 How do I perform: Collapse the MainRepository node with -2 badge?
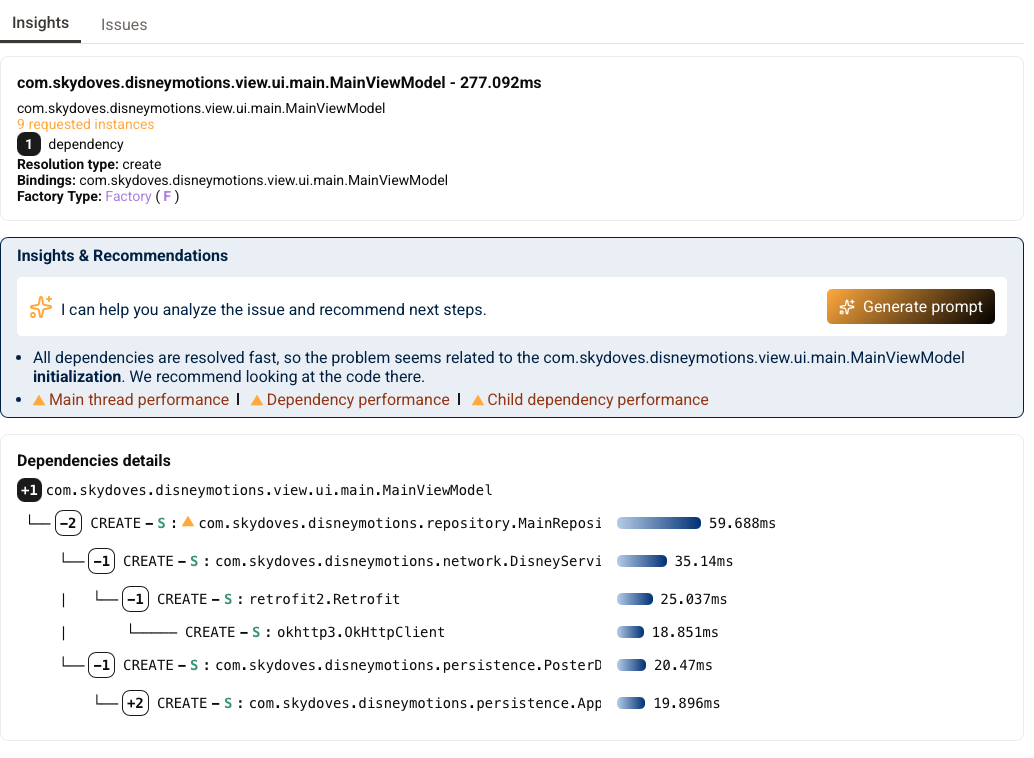tap(68, 522)
